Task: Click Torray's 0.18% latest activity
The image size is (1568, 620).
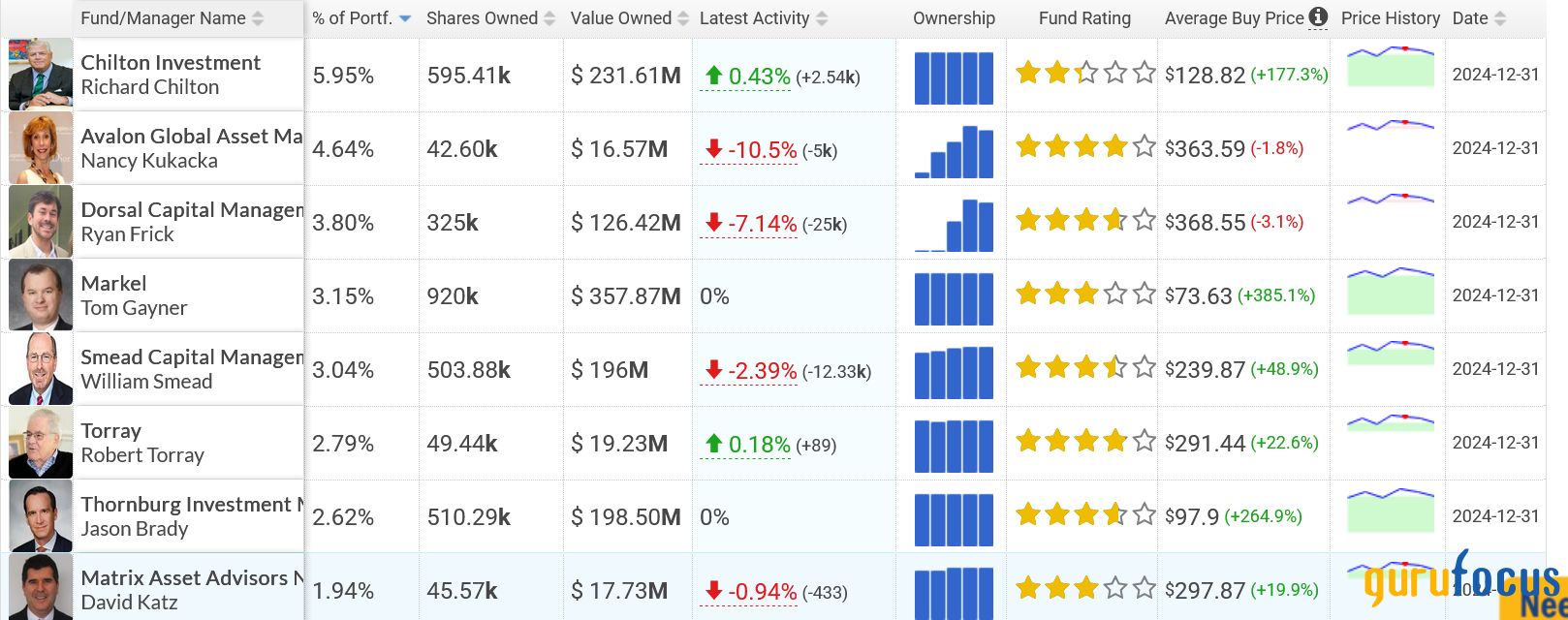Action: (x=747, y=445)
